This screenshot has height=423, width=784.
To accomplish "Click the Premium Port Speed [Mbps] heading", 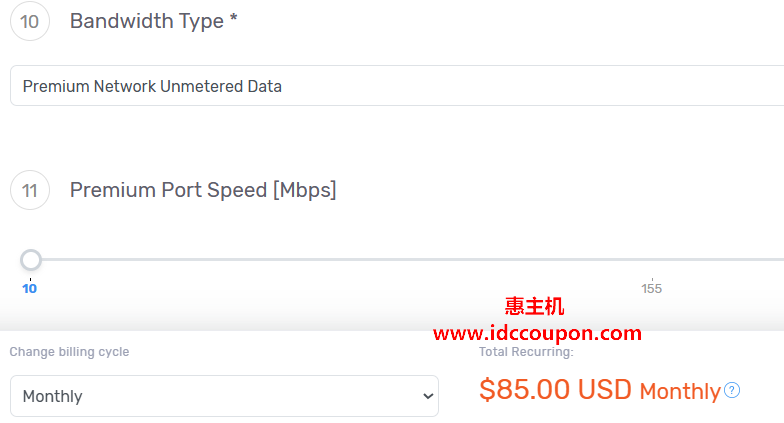I will 203,190.
